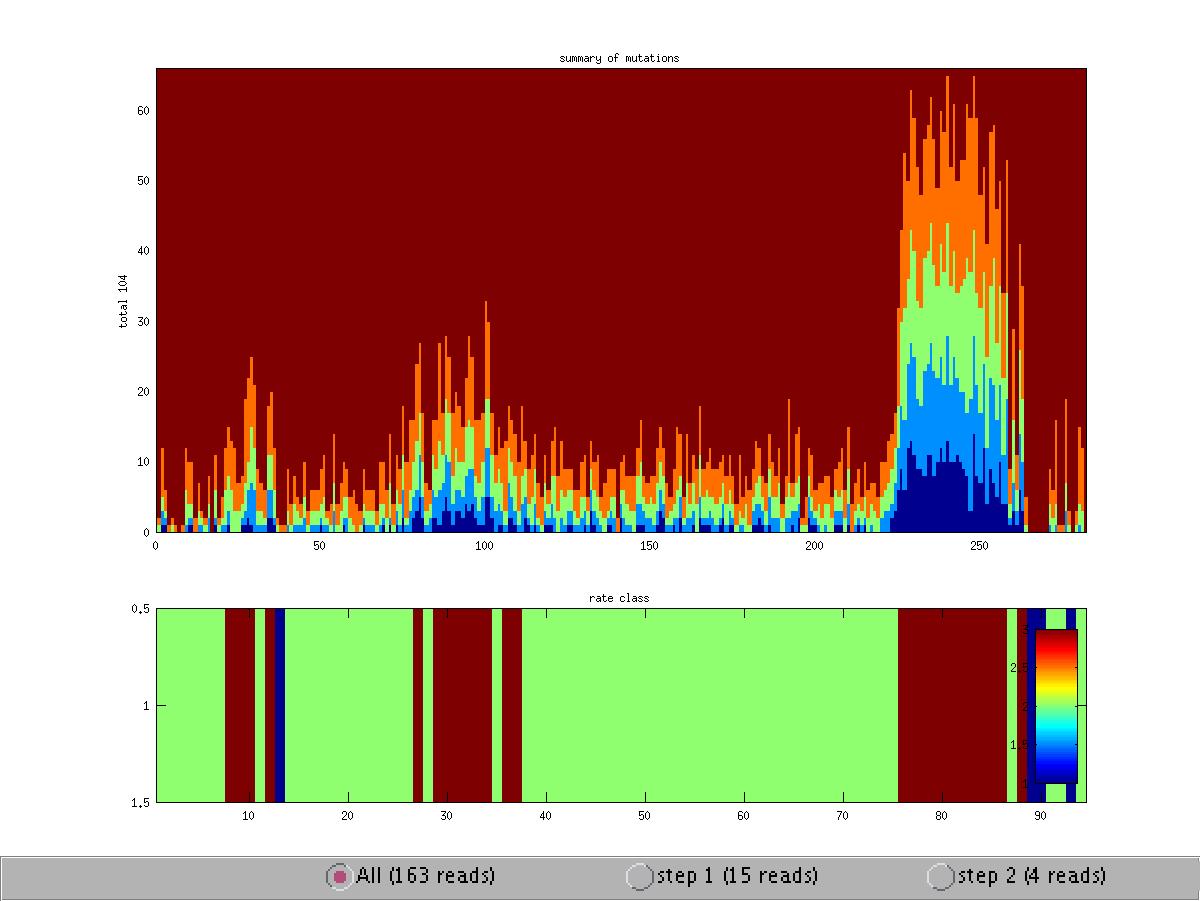Click the wide dark red band spanning 76–87
1200x901 pixels.
coord(951,705)
